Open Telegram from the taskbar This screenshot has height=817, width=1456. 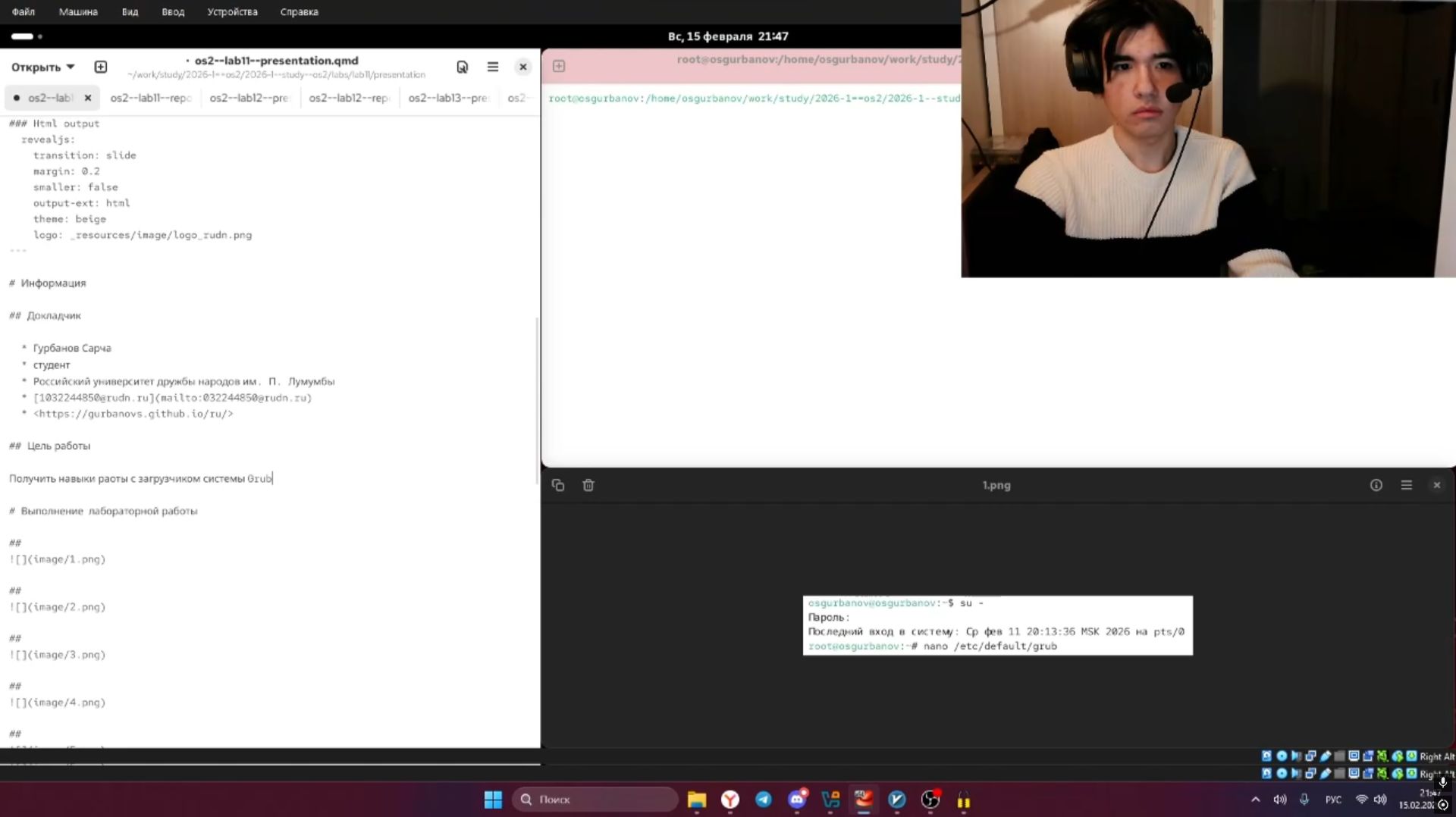(764, 800)
